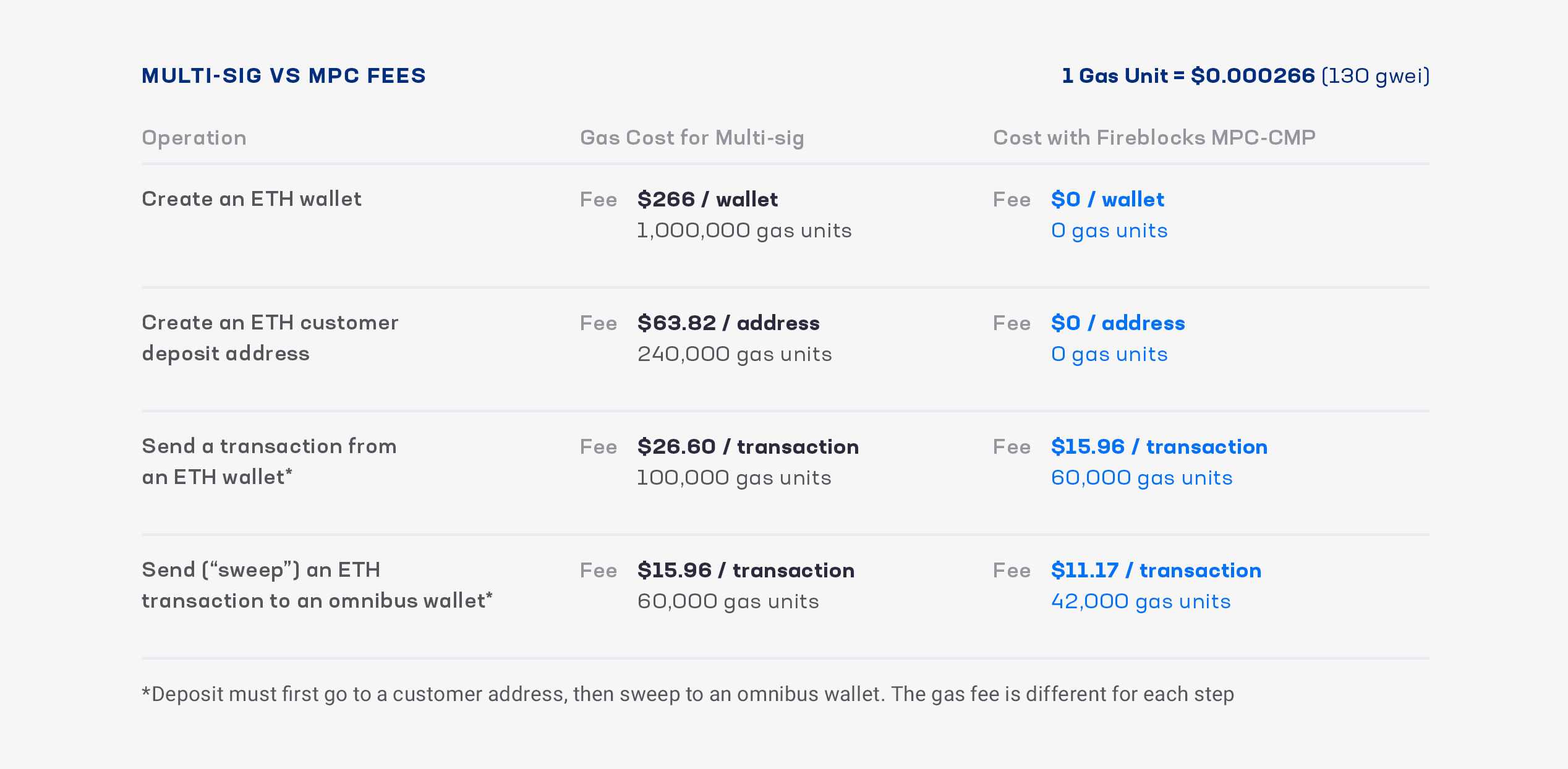Select the Cost with Fireblocks MPC-CMP header

coord(1154,137)
